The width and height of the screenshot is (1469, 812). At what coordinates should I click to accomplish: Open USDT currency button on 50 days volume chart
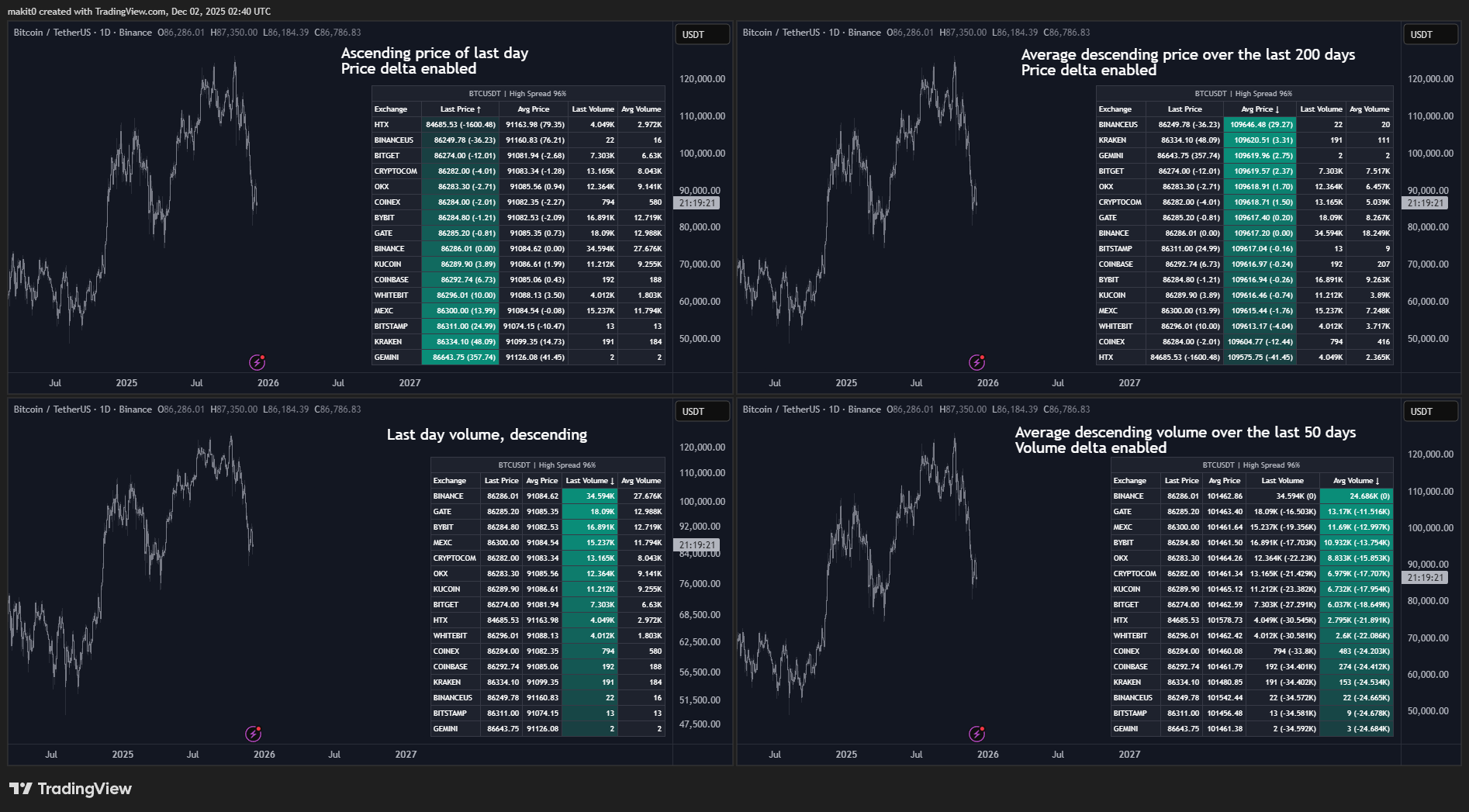click(1430, 411)
